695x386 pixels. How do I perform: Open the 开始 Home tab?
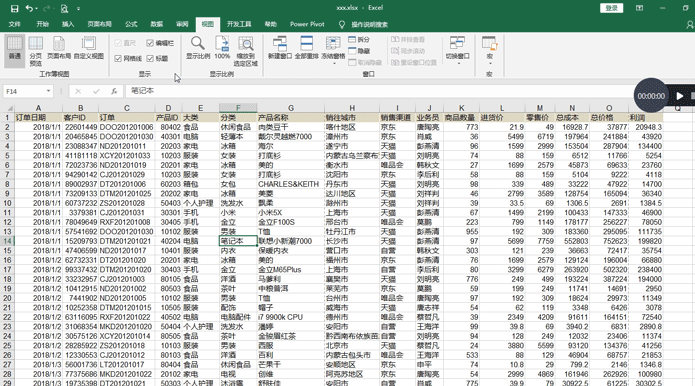43,24
